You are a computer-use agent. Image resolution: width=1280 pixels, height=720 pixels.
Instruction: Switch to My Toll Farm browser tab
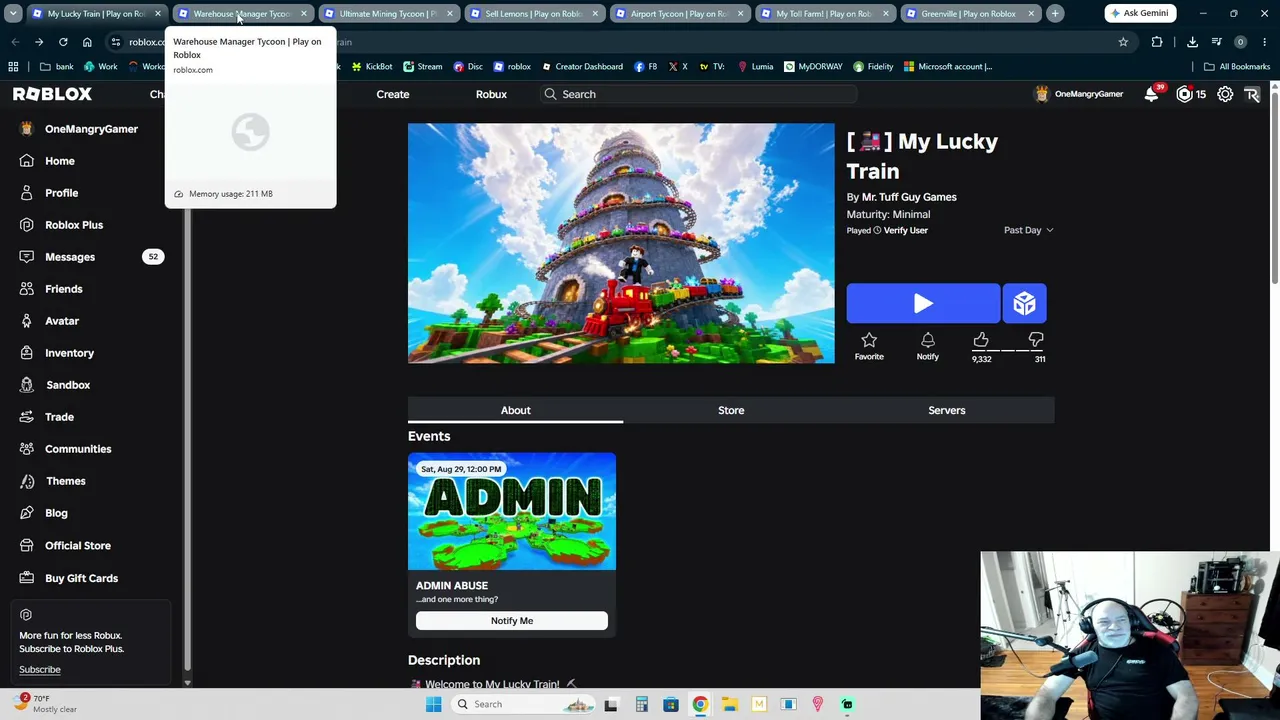coord(824,14)
